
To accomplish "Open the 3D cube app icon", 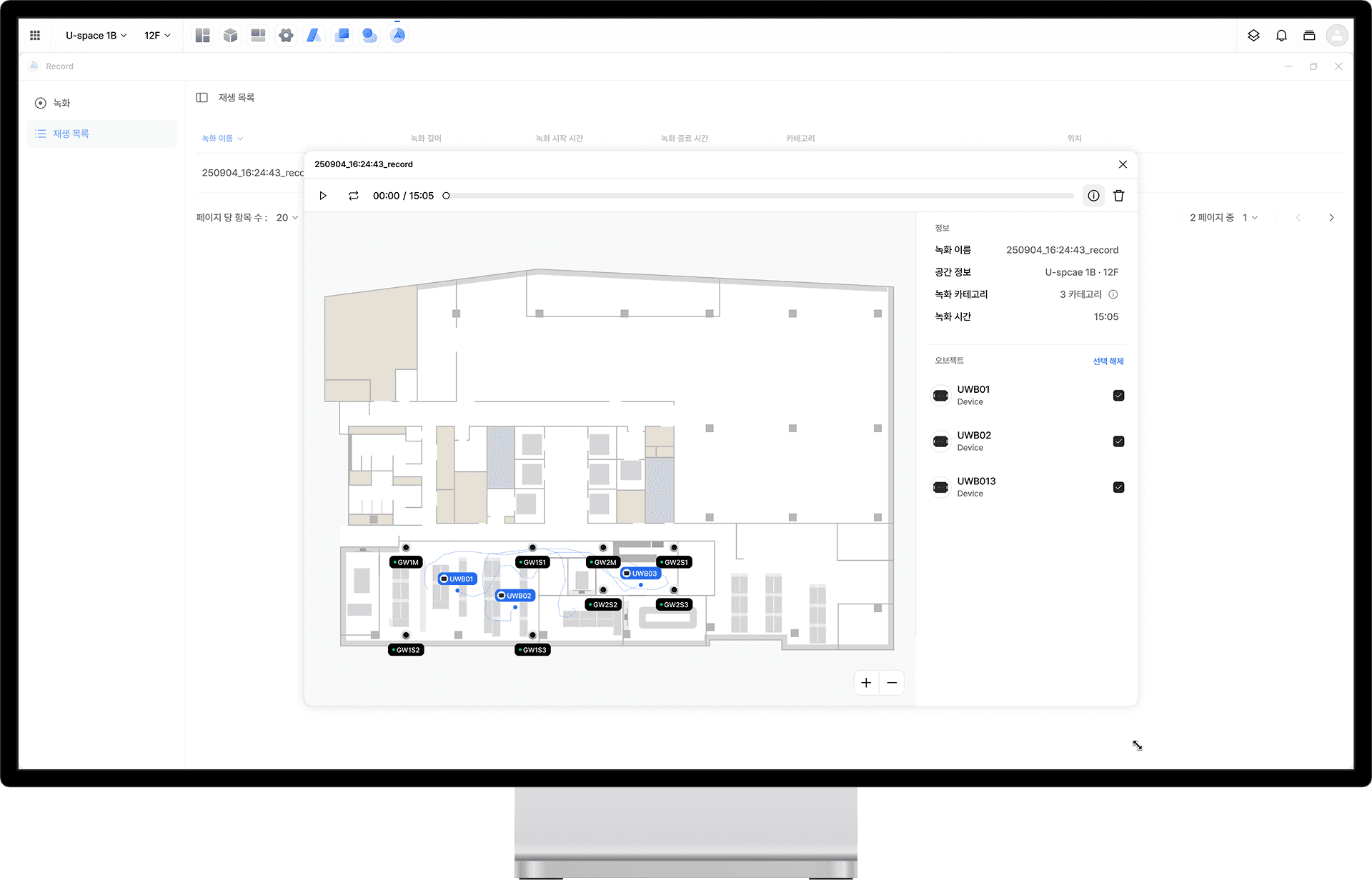I will click(x=230, y=35).
